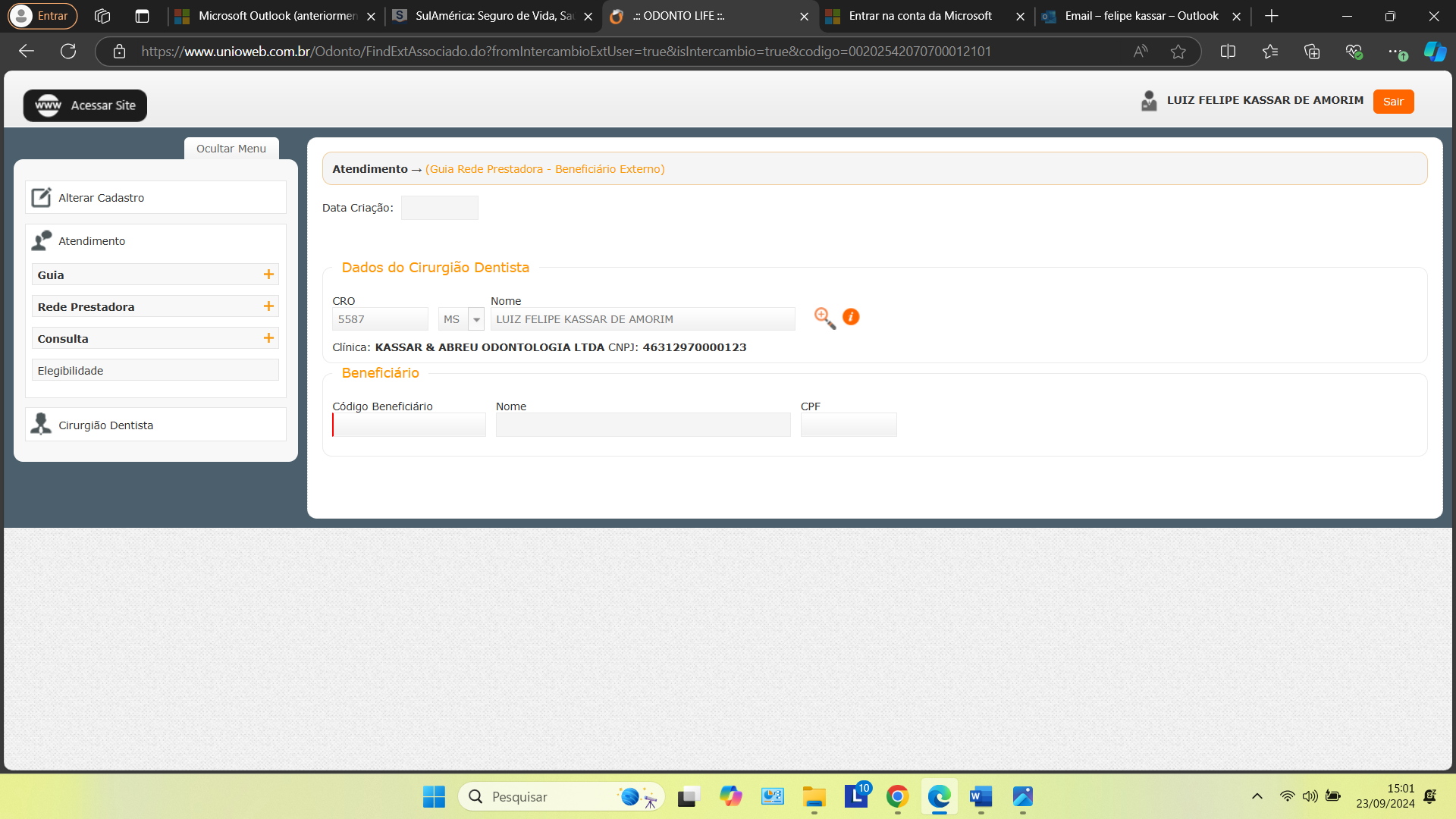This screenshot has width=1456, height=819.
Task: Refresh the page with reload icon
Action: pos(68,52)
